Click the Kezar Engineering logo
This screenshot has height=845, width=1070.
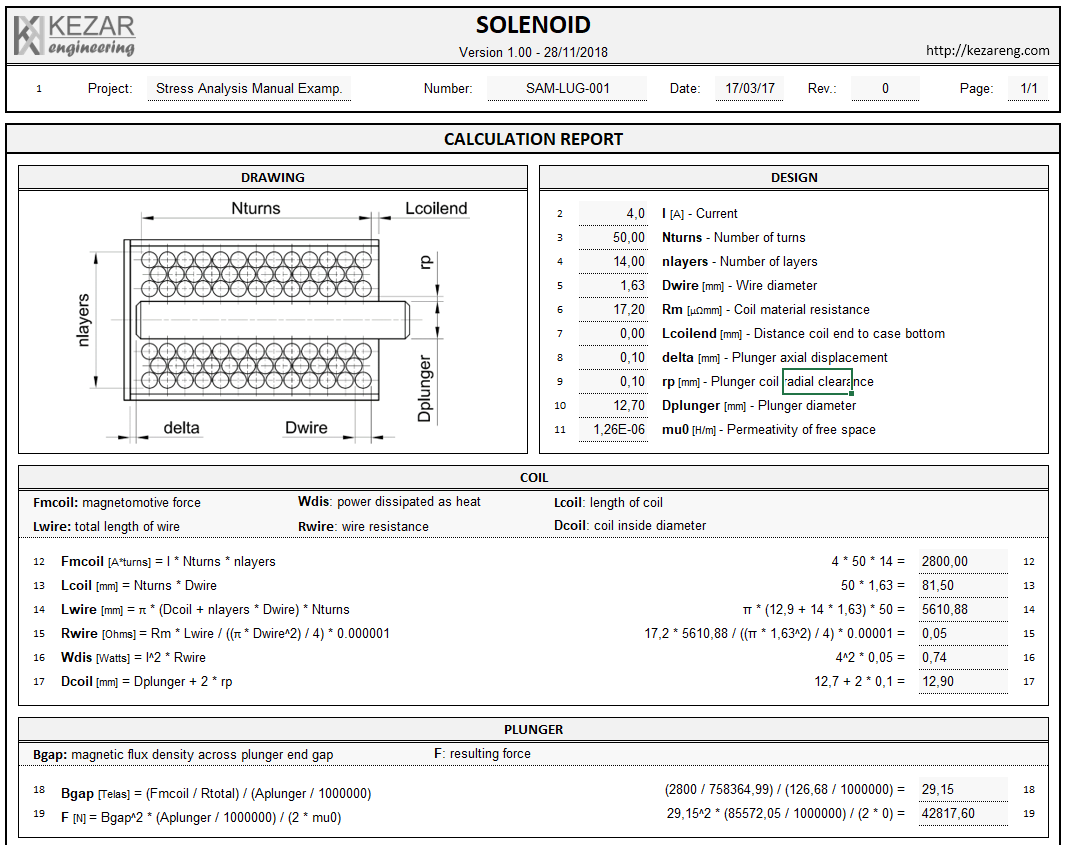(x=75, y=36)
